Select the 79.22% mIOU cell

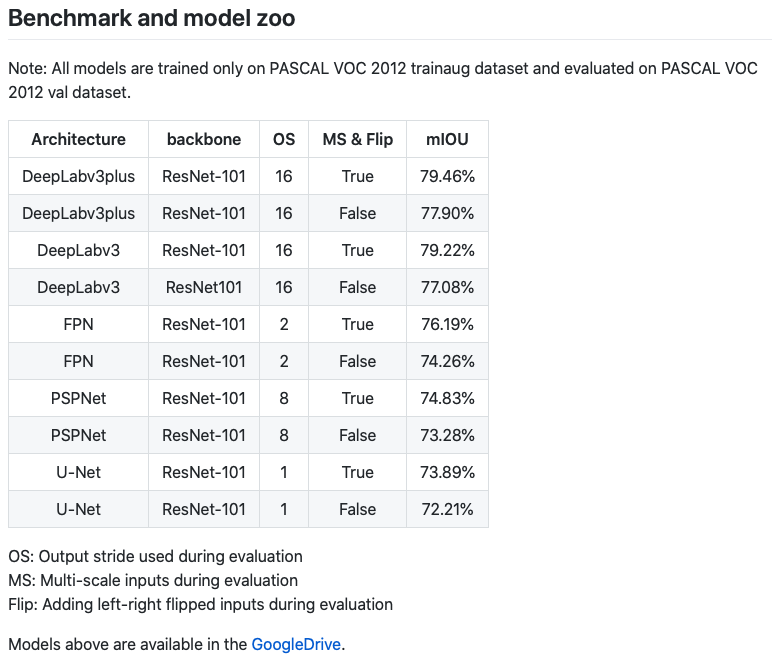coord(447,250)
